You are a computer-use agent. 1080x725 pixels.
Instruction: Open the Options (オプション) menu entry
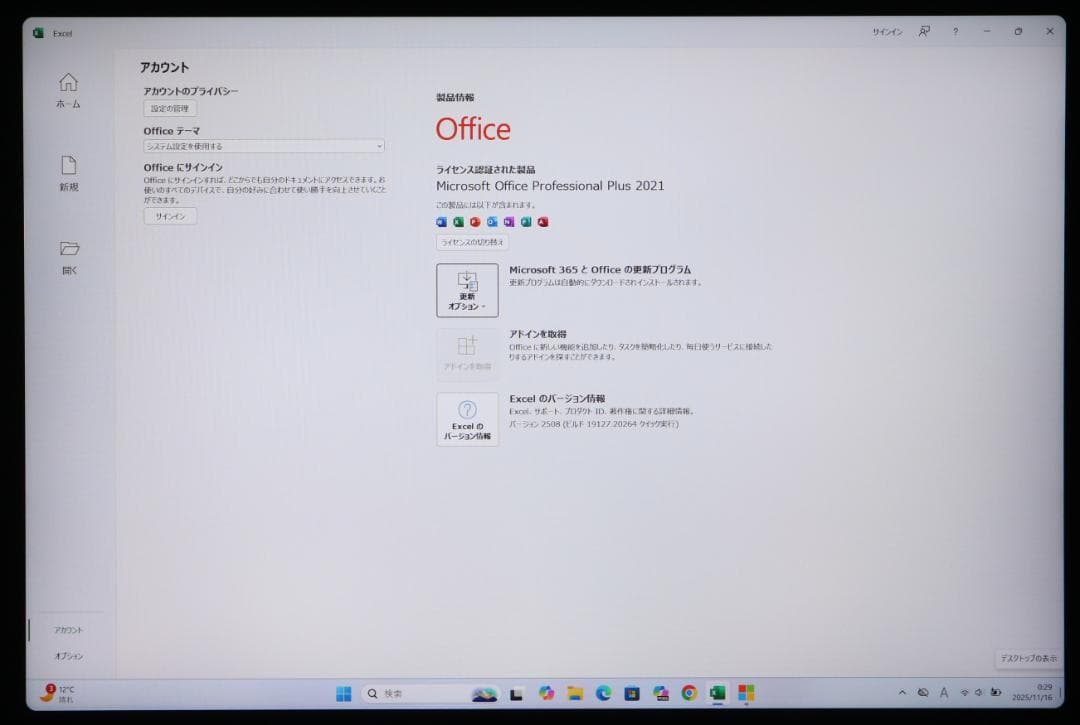pyautogui.click(x=68, y=657)
